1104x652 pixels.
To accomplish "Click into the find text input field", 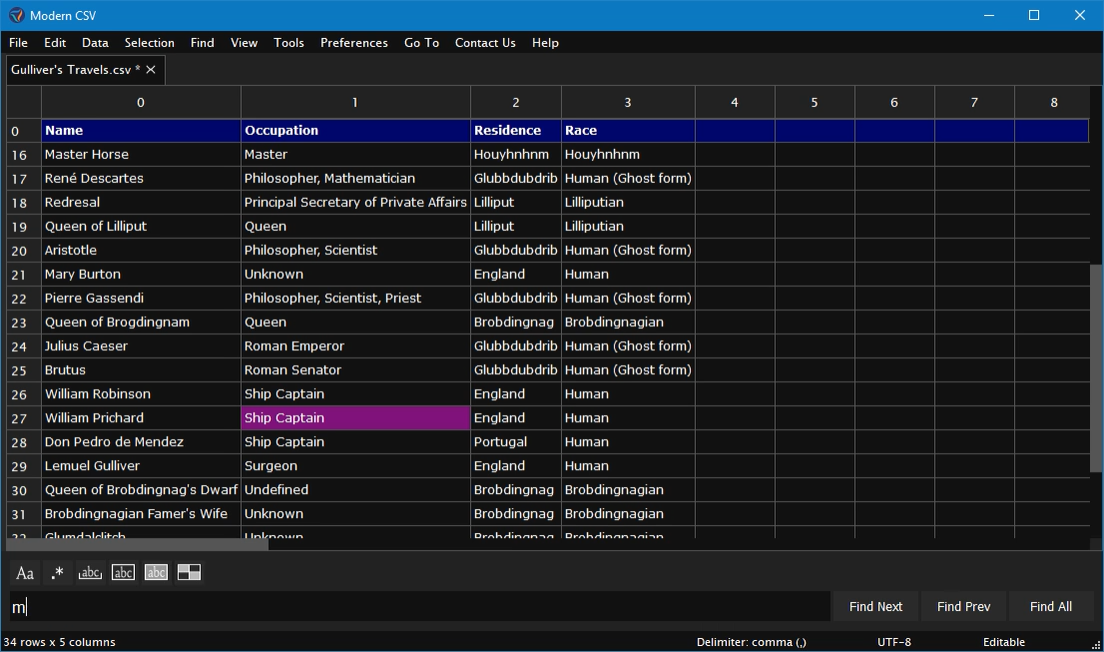I will [x=419, y=606].
